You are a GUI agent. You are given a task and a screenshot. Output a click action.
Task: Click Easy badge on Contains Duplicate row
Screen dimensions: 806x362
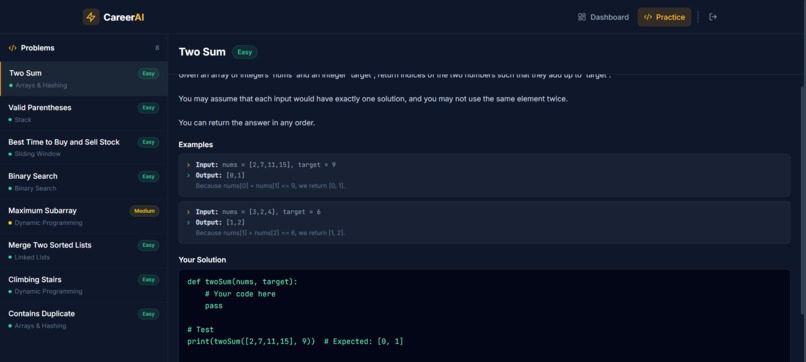[x=149, y=314]
